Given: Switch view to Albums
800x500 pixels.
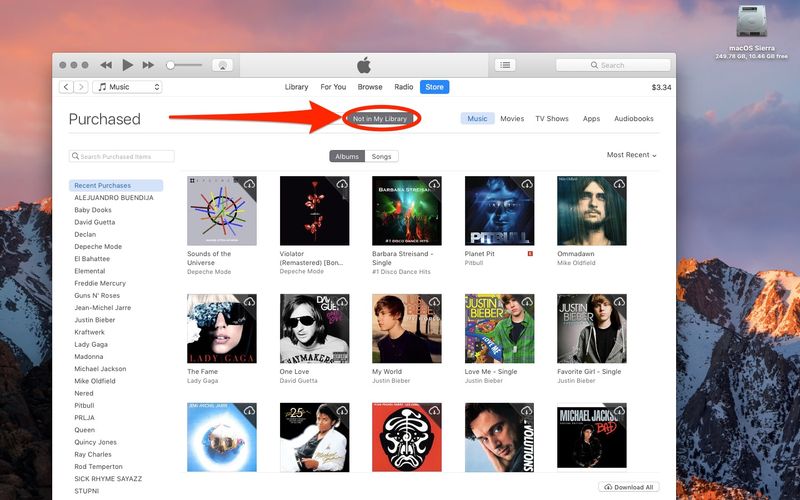Looking at the screenshot, I should (x=347, y=156).
